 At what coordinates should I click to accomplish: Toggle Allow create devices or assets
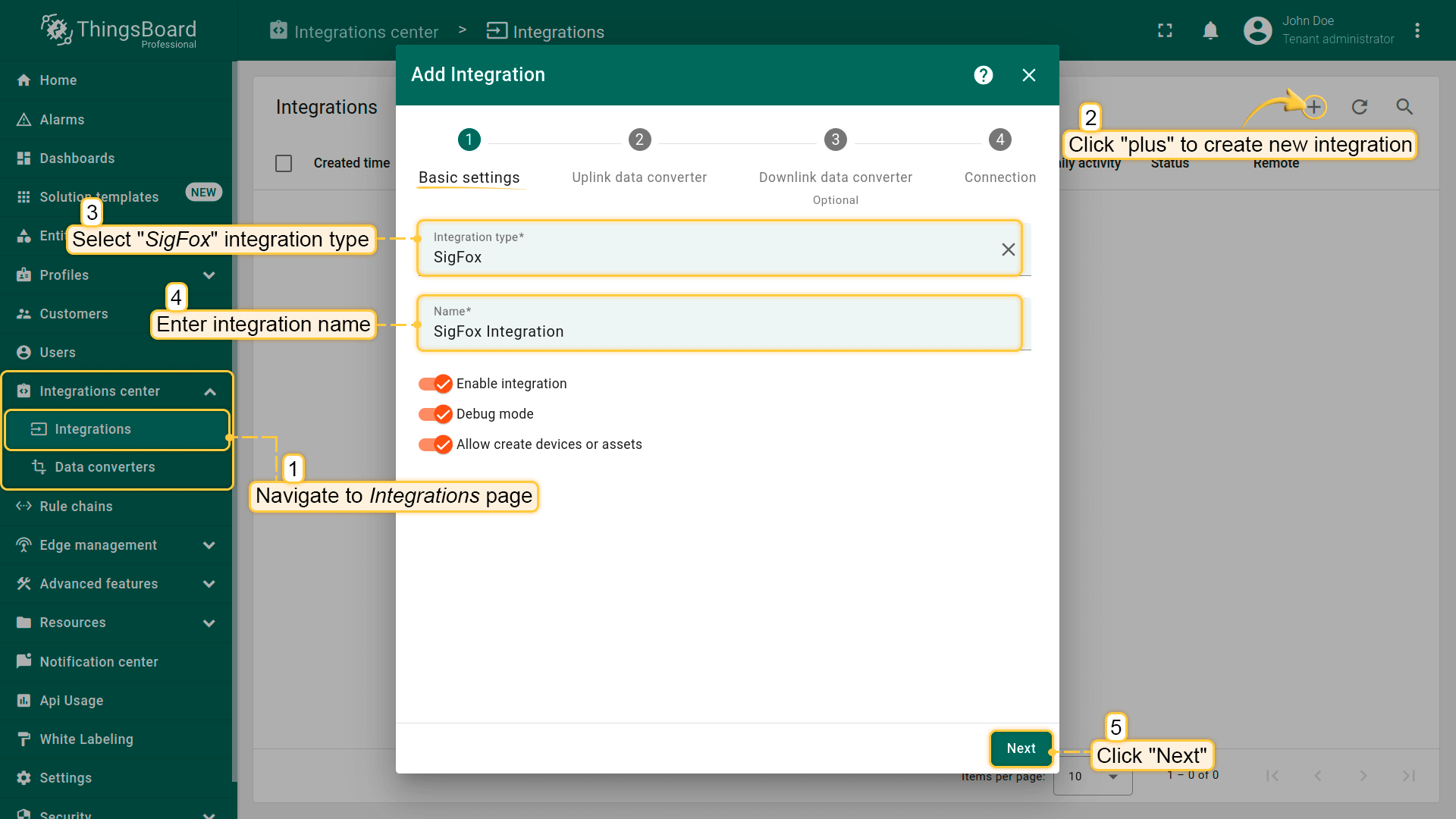pos(435,444)
